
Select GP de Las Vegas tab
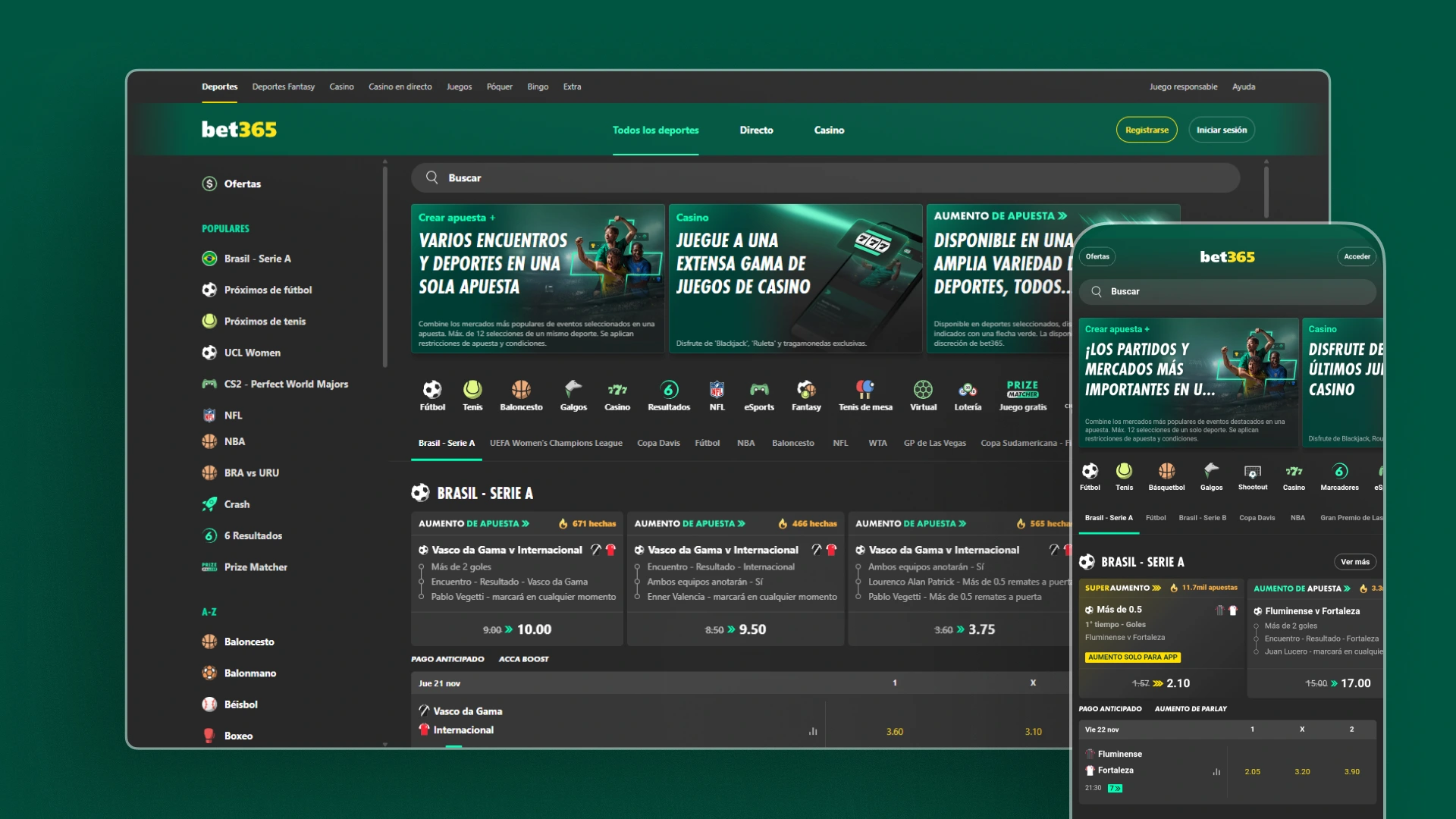click(x=934, y=443)
